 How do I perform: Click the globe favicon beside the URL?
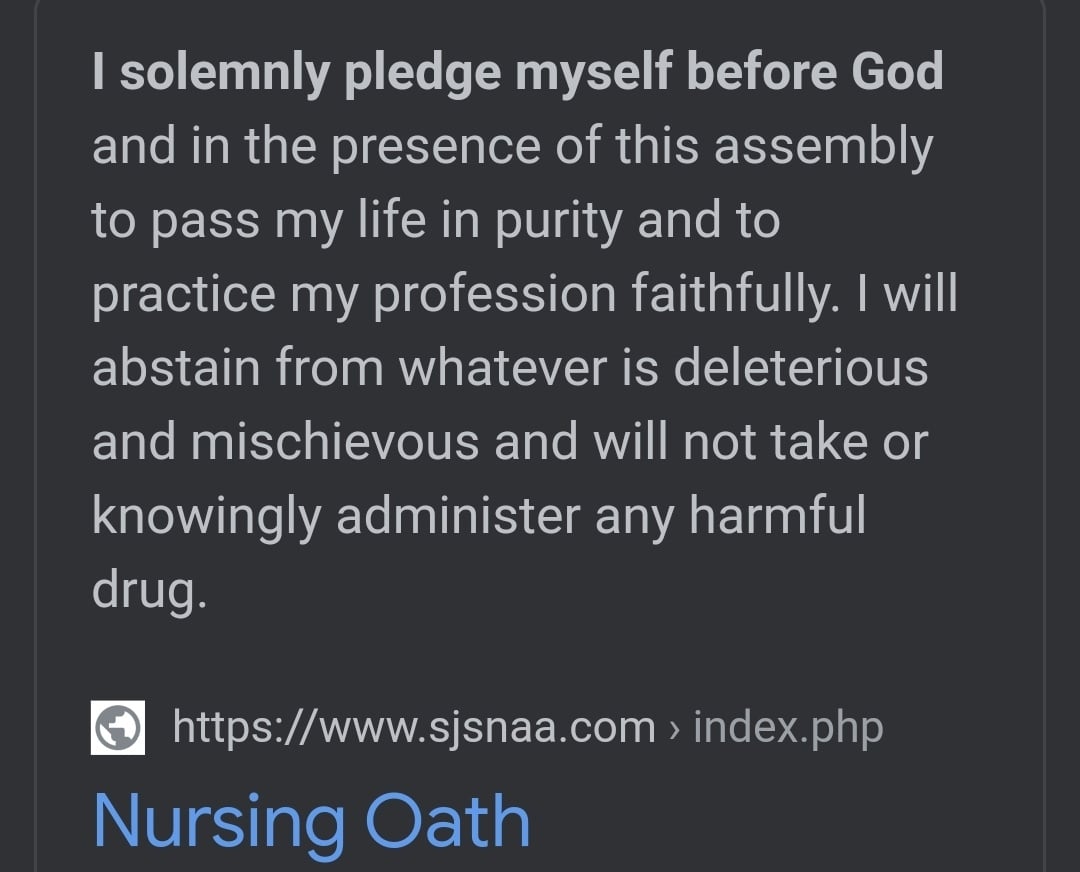click(118, 727)
